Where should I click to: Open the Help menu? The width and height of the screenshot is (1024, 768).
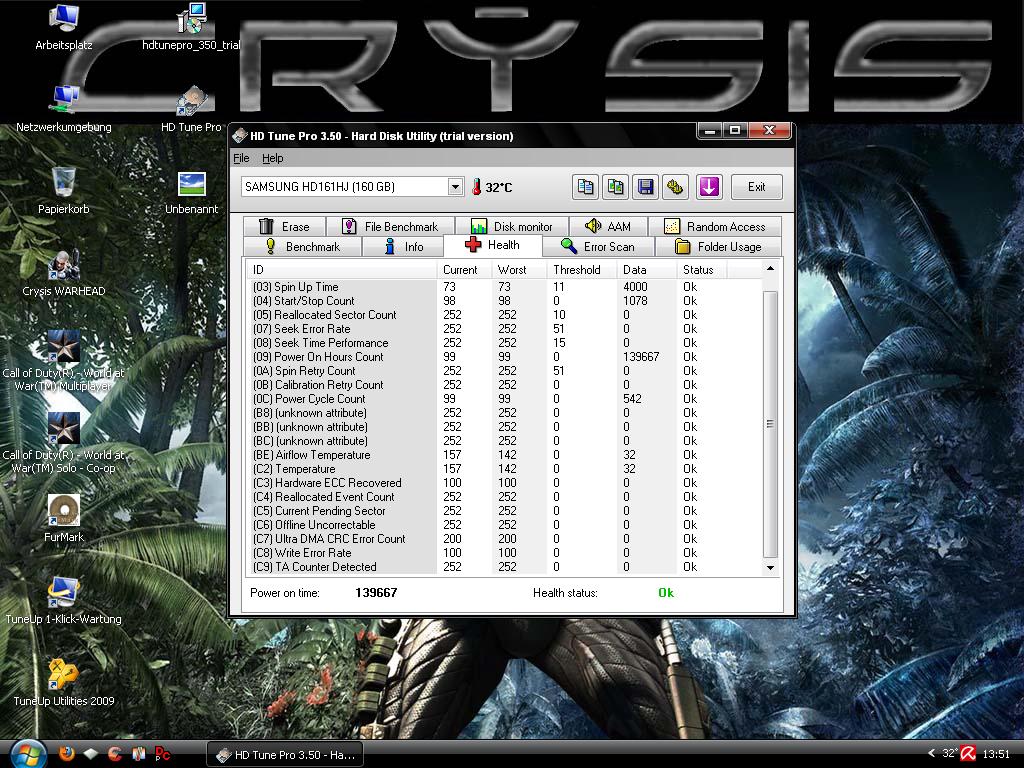(x=272, y=158)
